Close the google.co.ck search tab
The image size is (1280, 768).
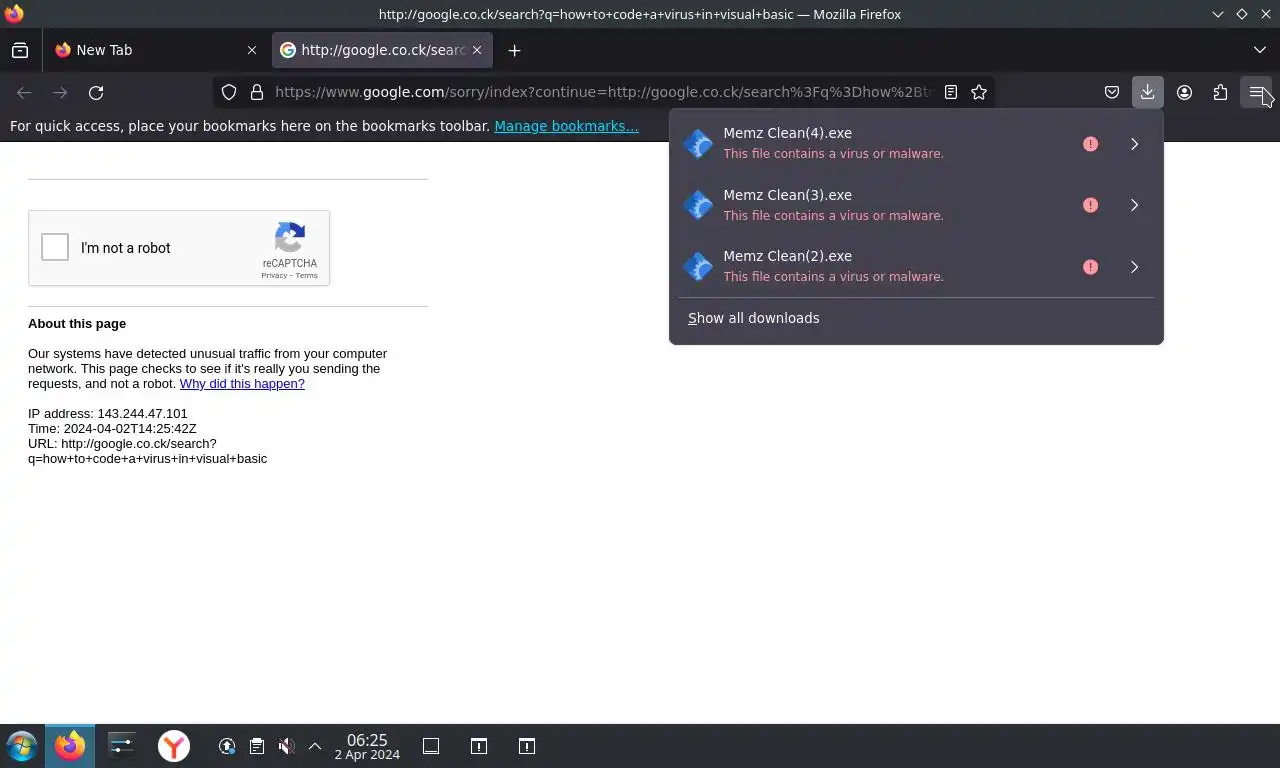(x=477, y=50)
